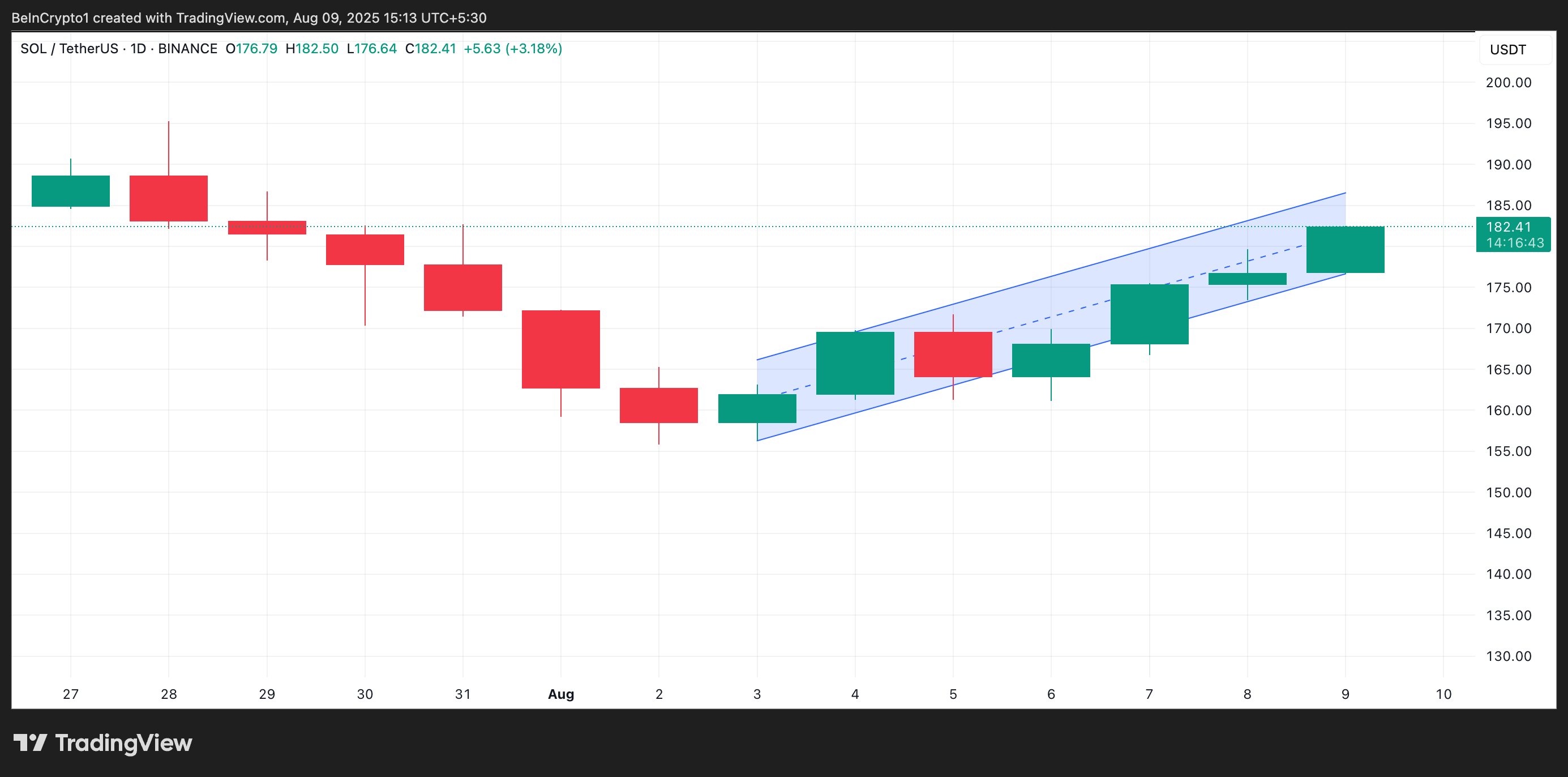Screen dimensions: 1568x777
Task: Click the TradingView logo icon
Action: 31,742
